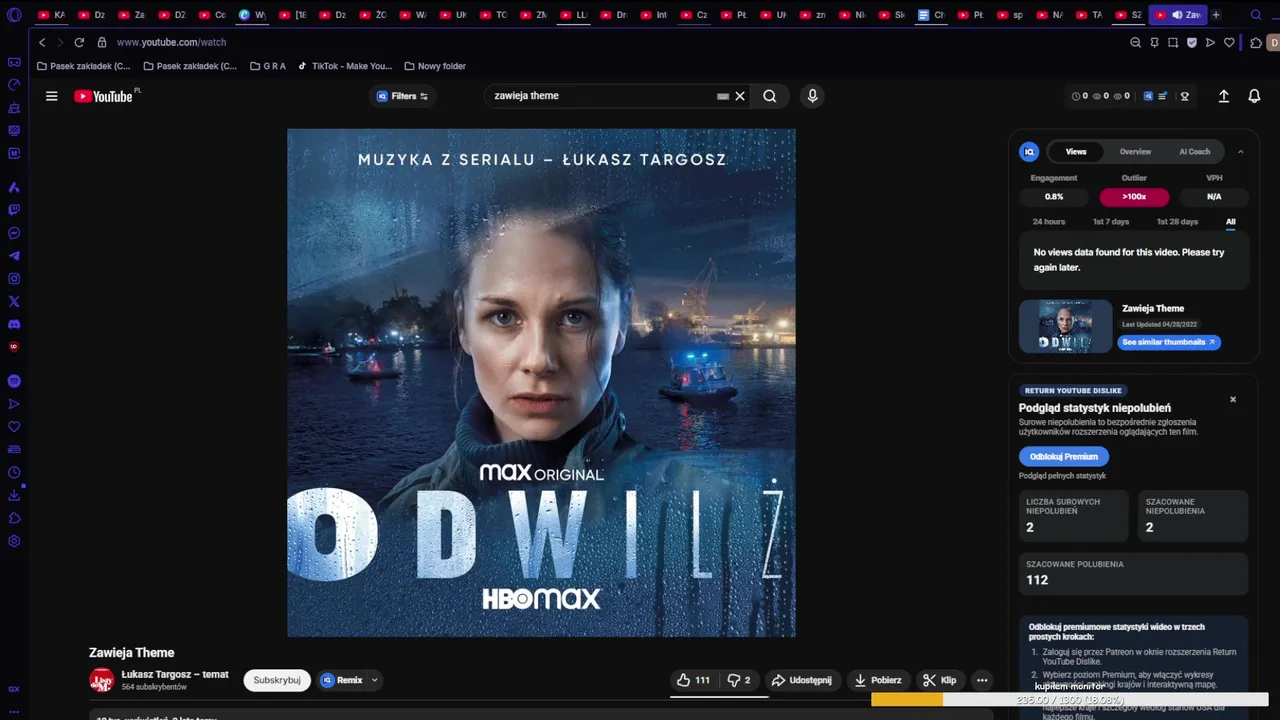Open the ad blocker shield icon
This screenshot has width=1280, height=720.
coord(1192,42)
